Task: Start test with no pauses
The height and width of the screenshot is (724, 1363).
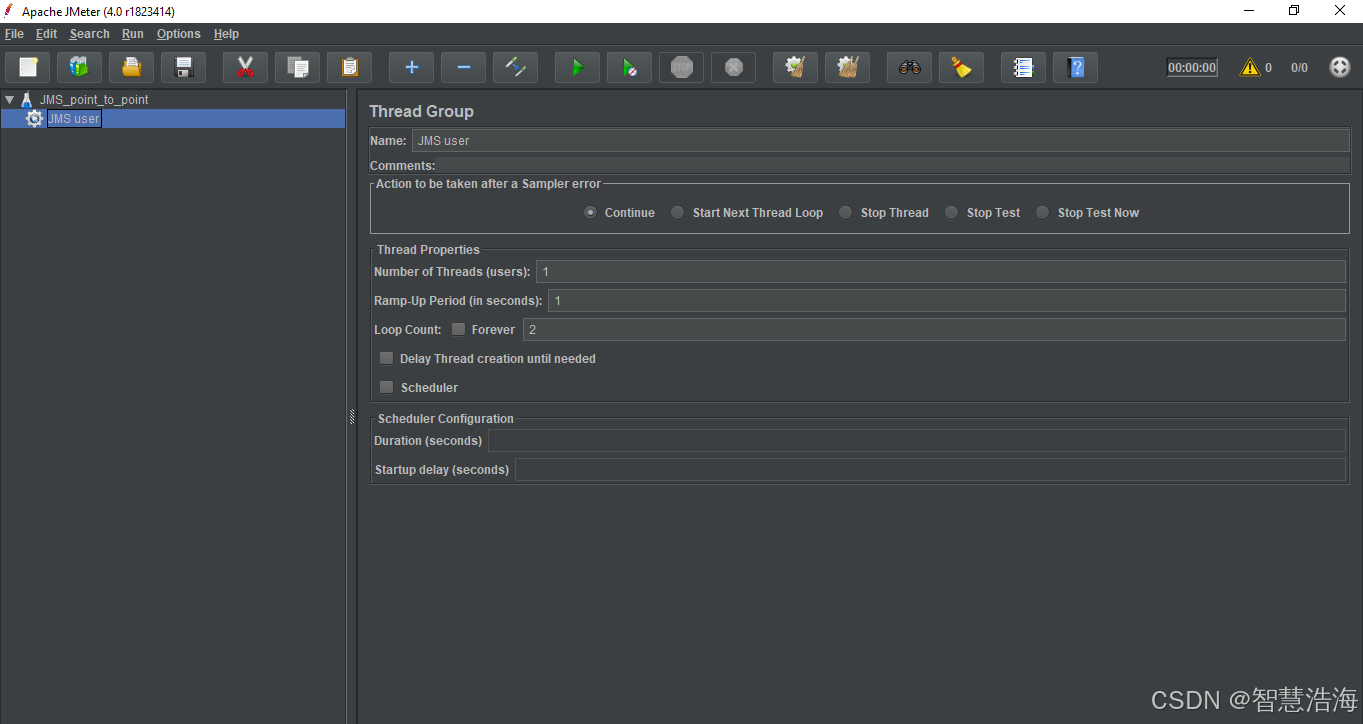Action: 629,67
